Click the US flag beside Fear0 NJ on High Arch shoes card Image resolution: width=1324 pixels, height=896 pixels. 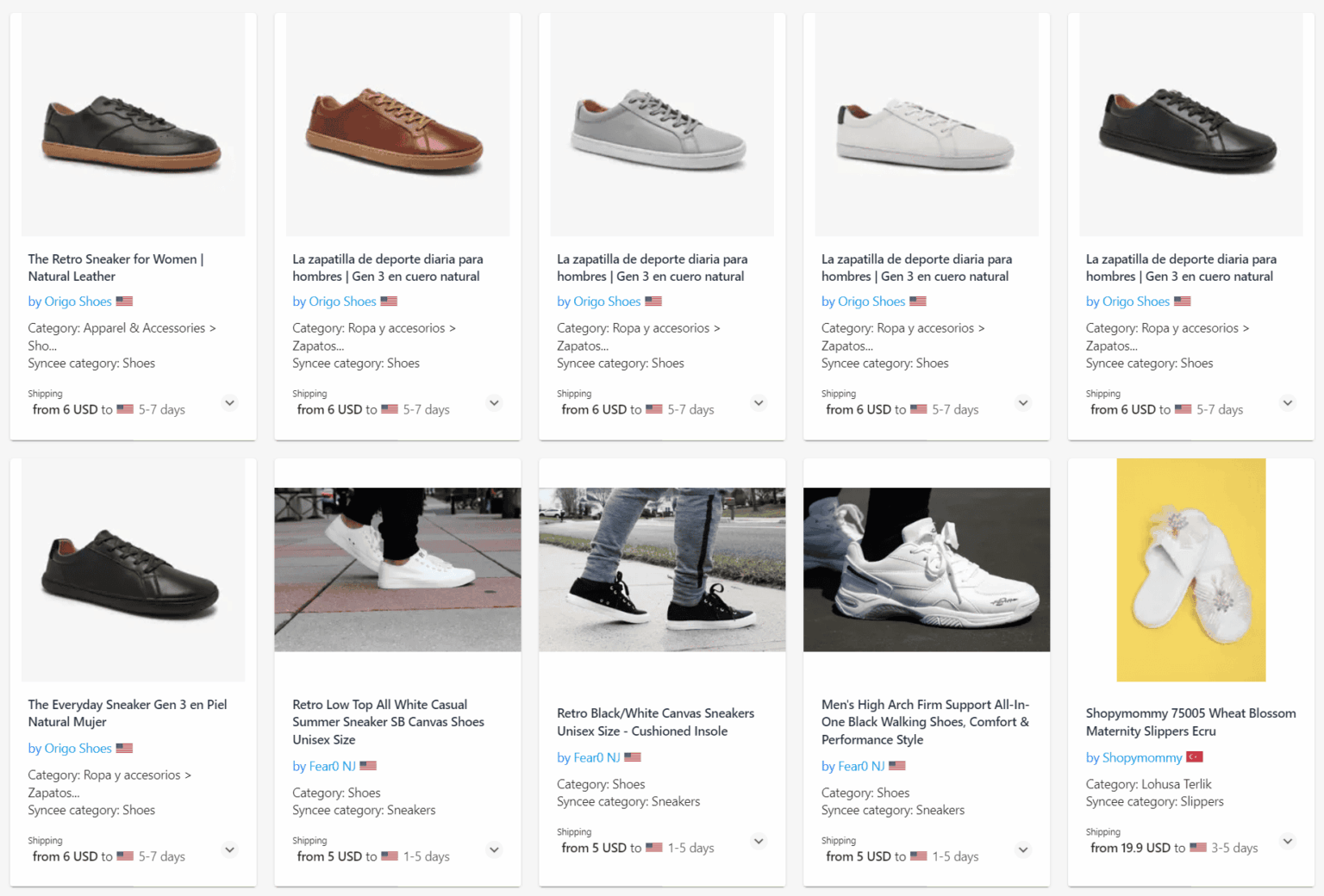tap(897, 765)
